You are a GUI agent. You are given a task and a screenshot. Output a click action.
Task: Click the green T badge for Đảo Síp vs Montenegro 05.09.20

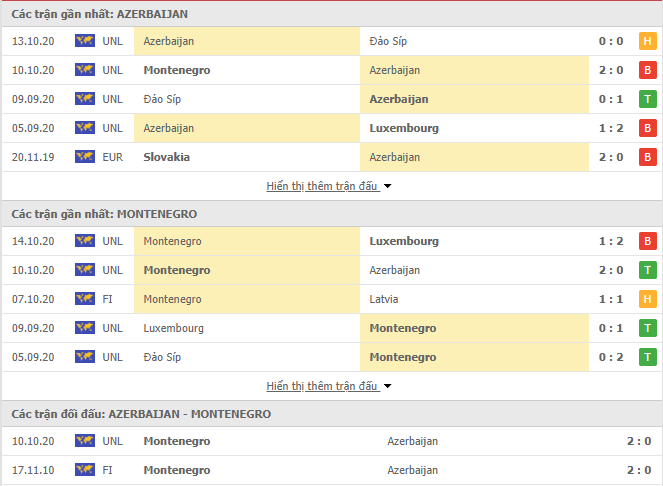[647, 357]
